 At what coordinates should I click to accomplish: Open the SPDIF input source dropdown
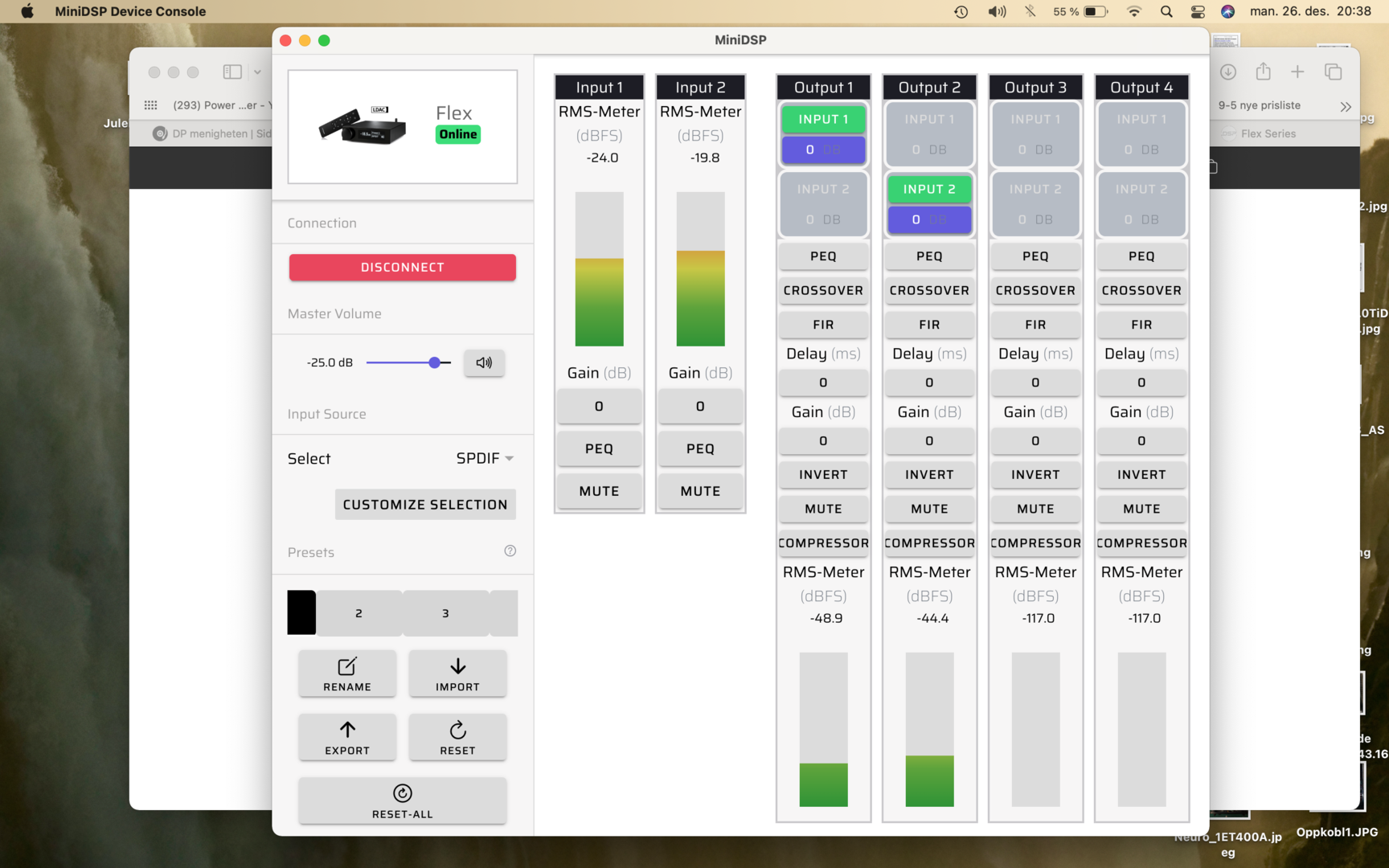click(485, 458)
